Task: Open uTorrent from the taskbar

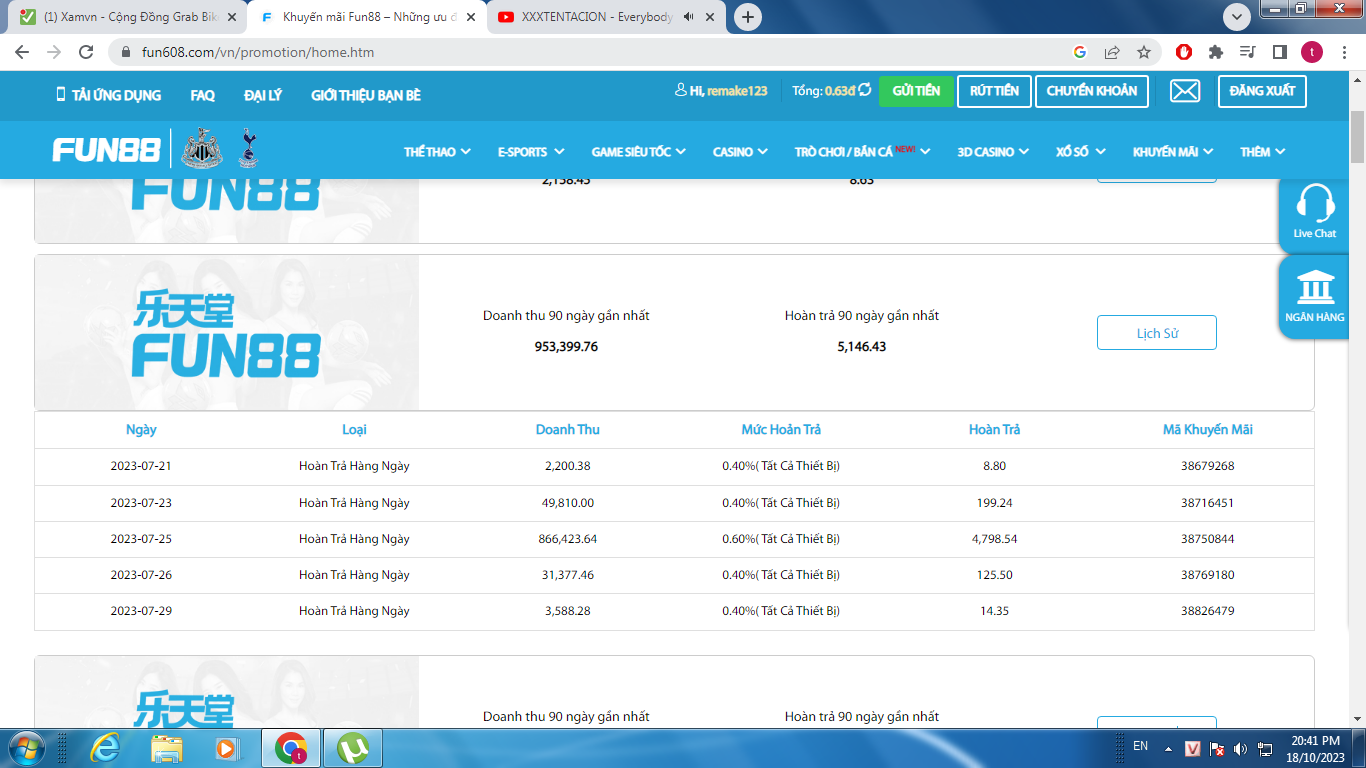Action: click(x=353, y=747)
